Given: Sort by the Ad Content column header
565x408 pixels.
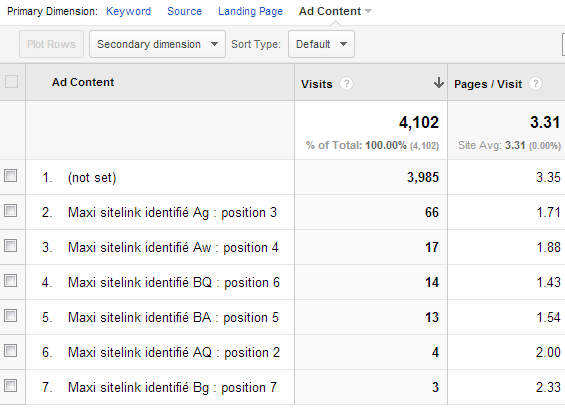Looking at the screenshot, I should click(83, 82).
